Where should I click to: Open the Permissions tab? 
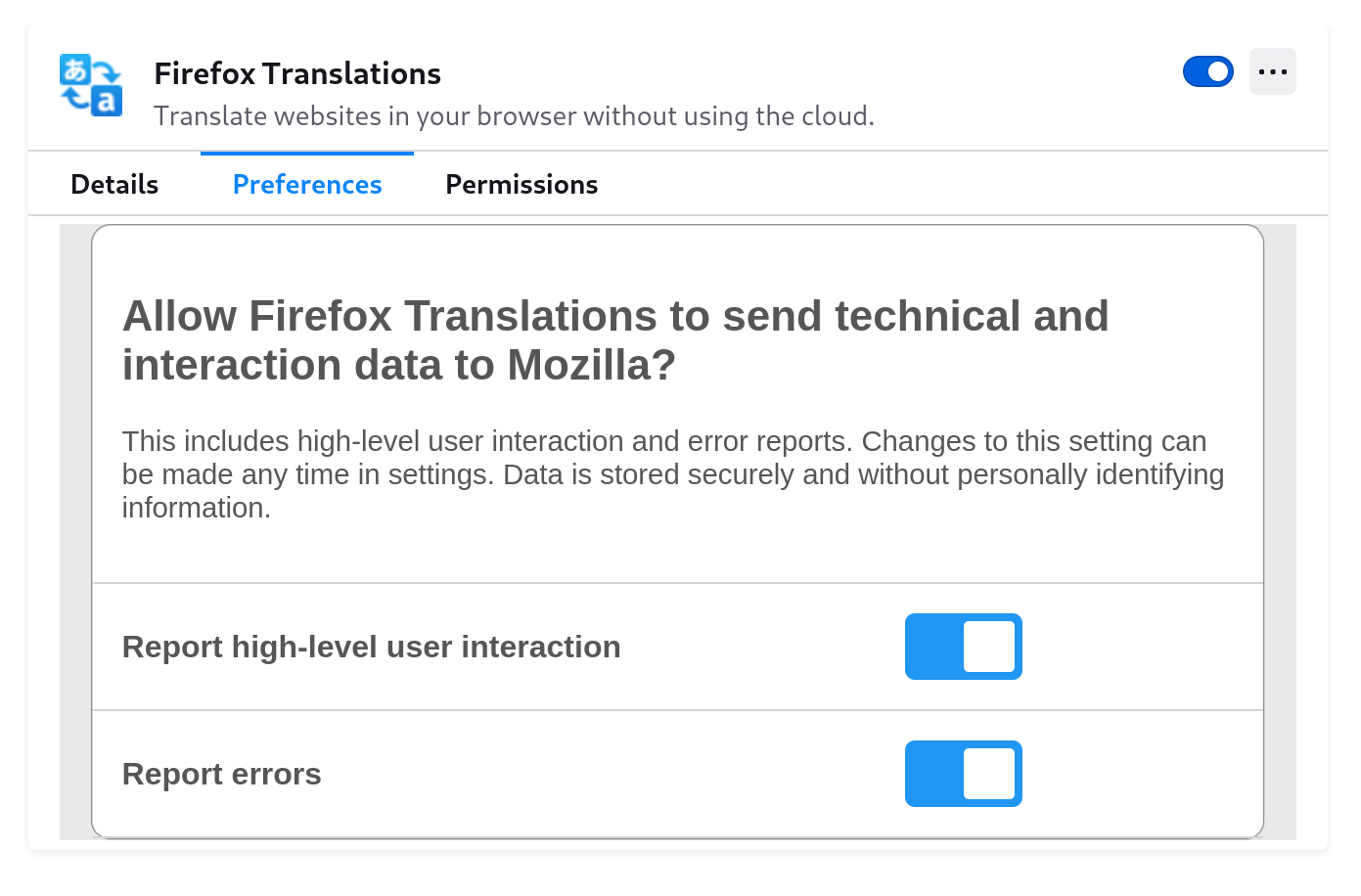(522, 184)
